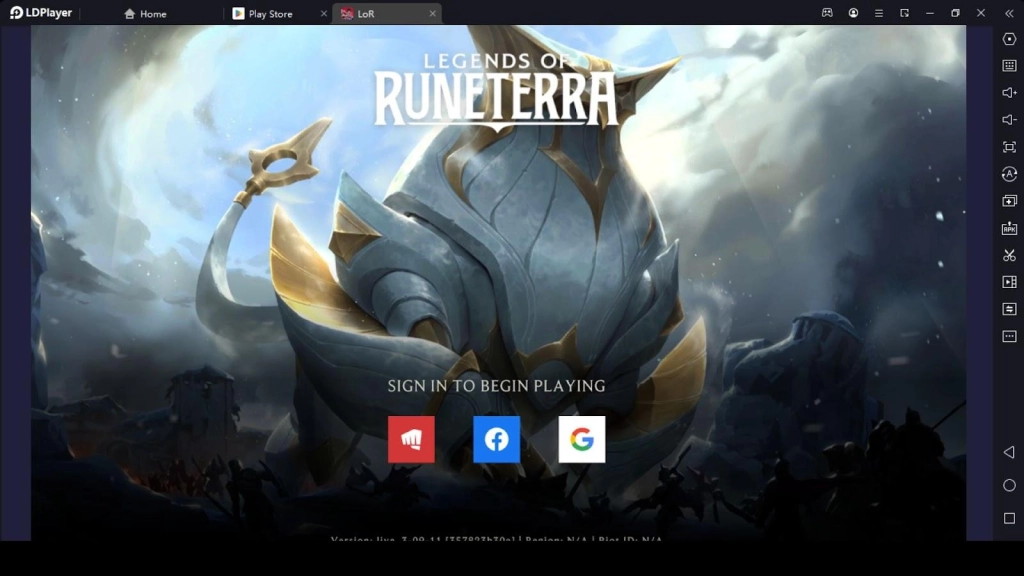The image size is (1024, 576).
Task: Increase volume in sidebar
Action: click(1009, 93)
